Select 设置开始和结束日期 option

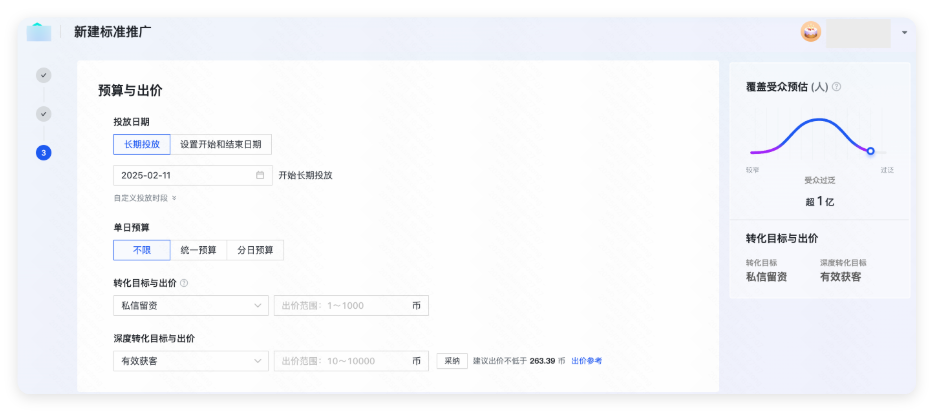tap(221, 144)
